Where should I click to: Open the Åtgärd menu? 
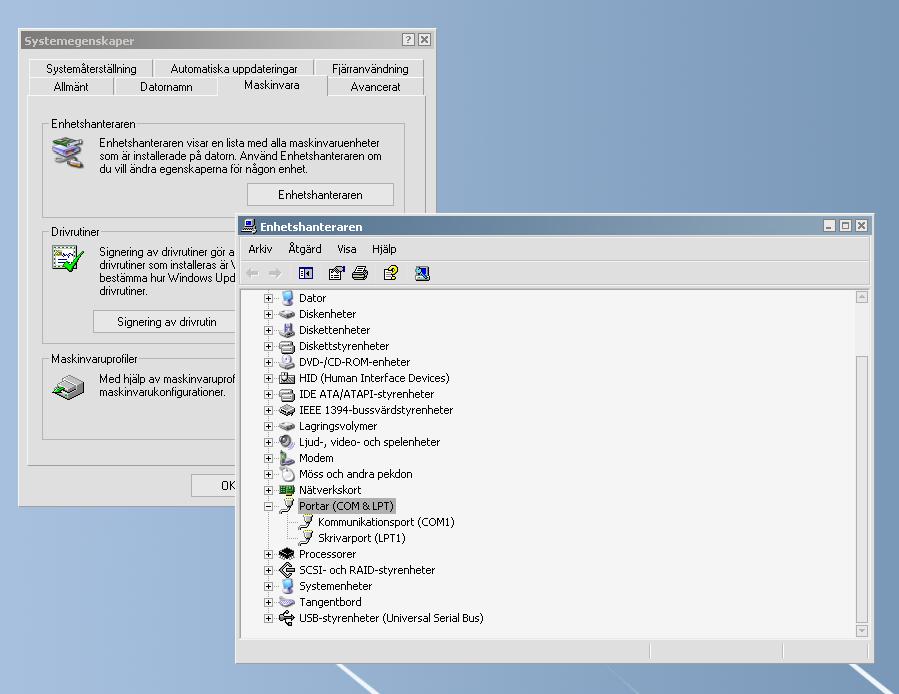click(304, 249)
